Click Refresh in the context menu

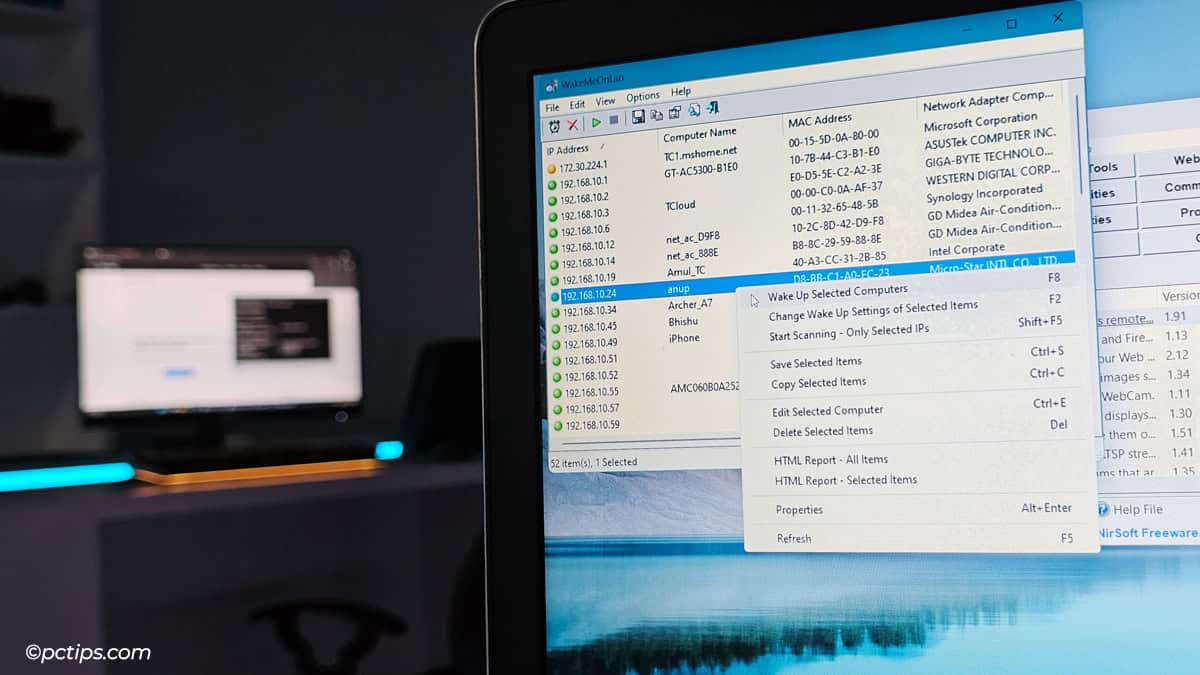pos(795,538)
